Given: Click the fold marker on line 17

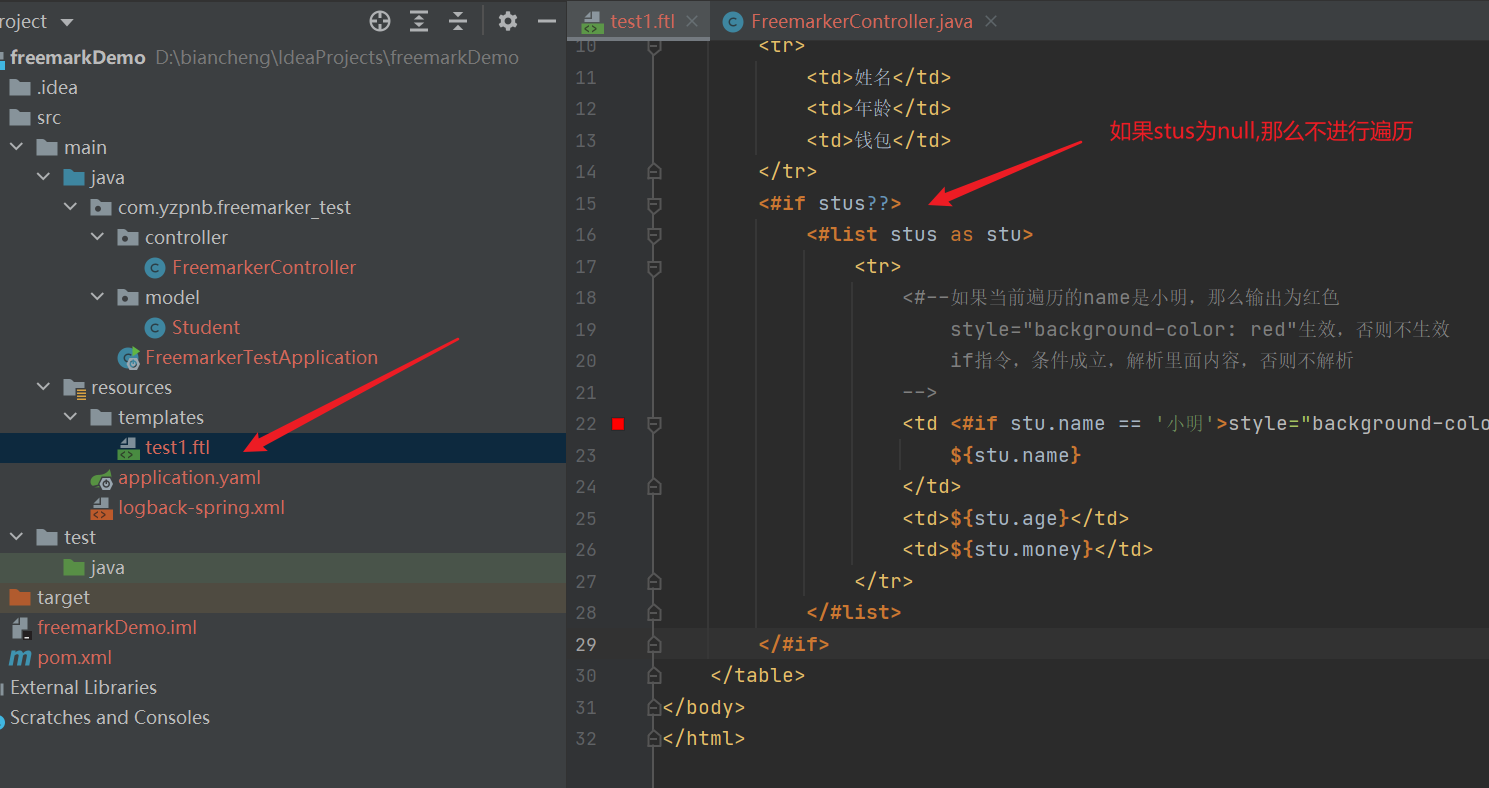Looking at the screenshot, I should pos(654,267).
